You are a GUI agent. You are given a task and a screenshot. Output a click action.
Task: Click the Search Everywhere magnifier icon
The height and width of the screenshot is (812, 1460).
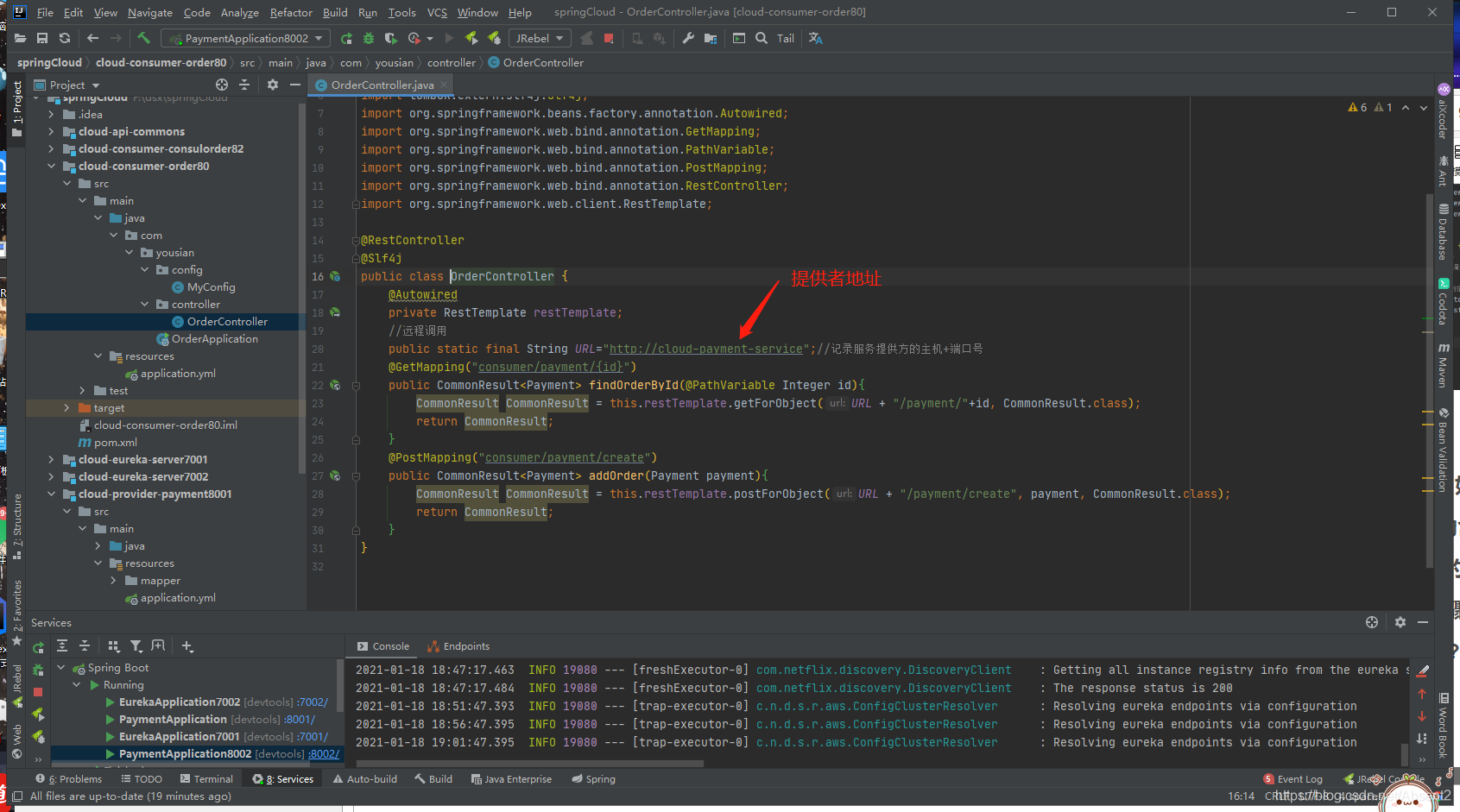click(x=762, y=38)
